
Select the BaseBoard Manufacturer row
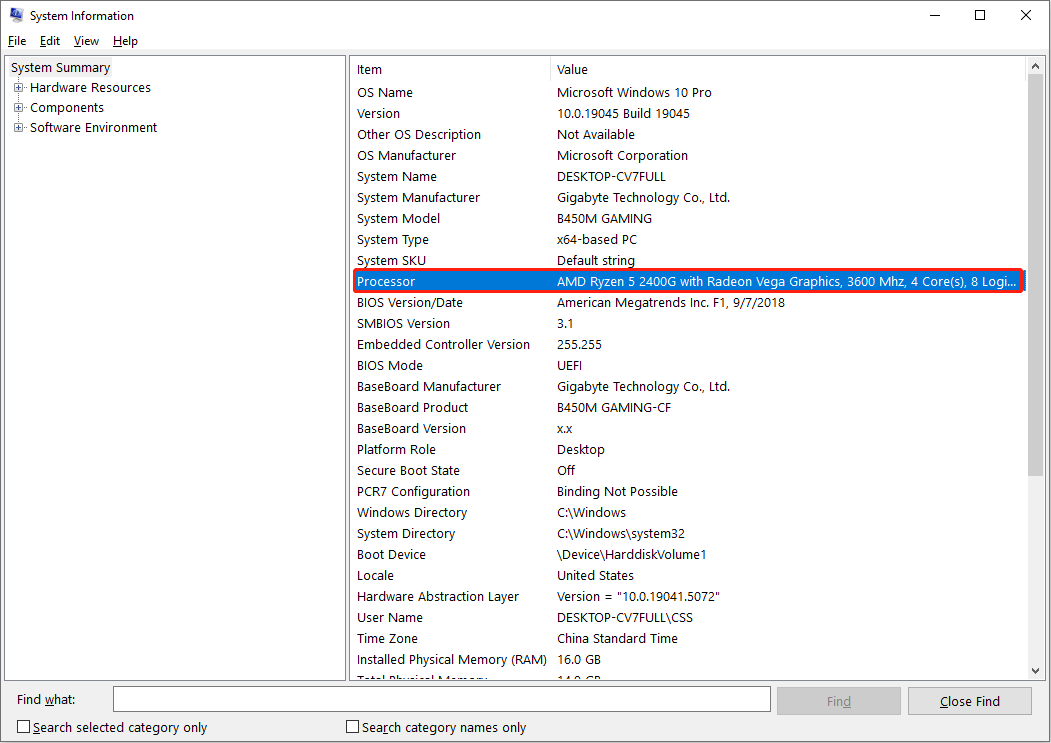[x=688, y=386]
